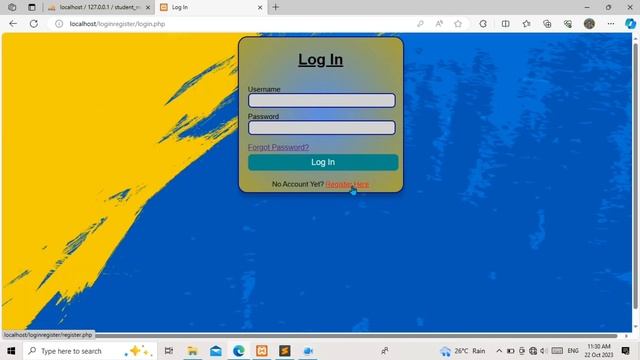Open Sublime Text from the taskbar

pos(284,351)
